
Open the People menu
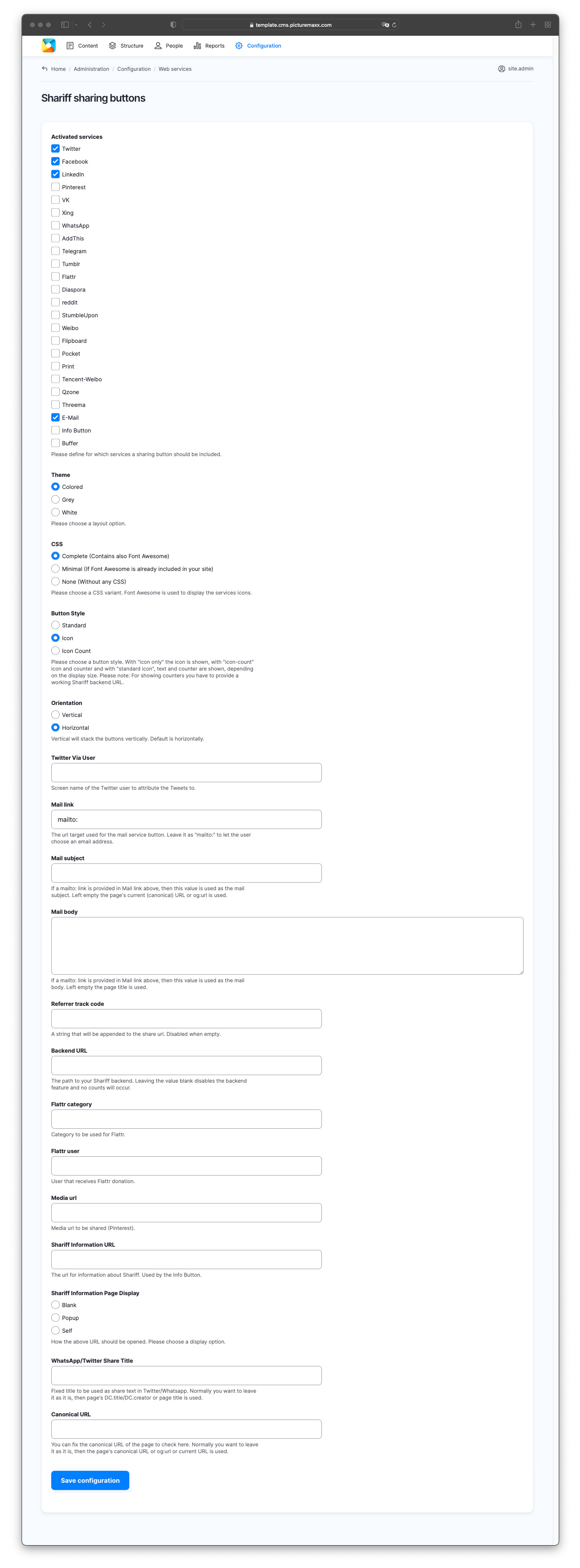click(x=169, y=46)
